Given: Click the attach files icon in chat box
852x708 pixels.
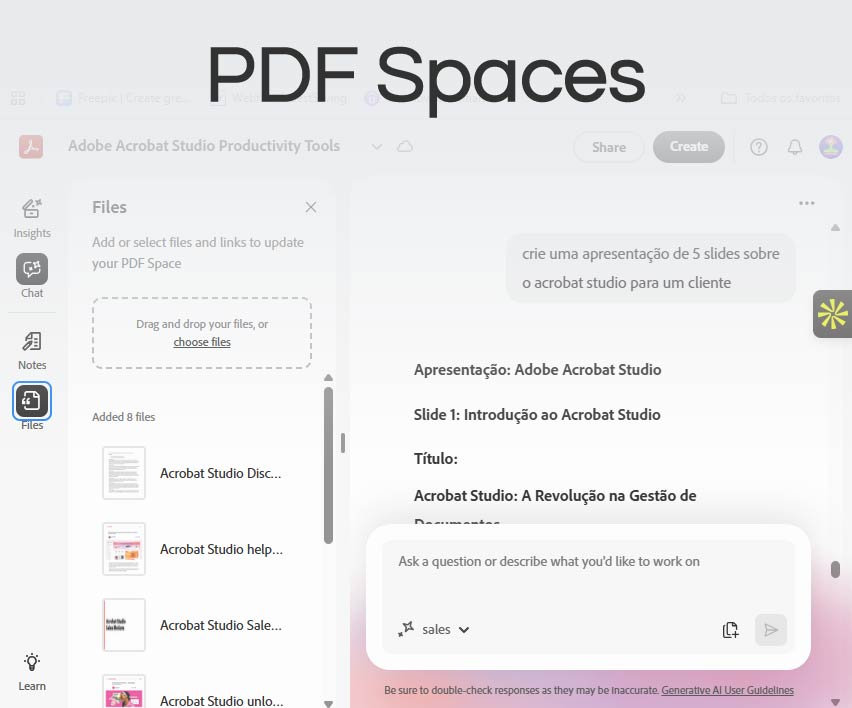Looking at the screenshot, I should [730, 630].
